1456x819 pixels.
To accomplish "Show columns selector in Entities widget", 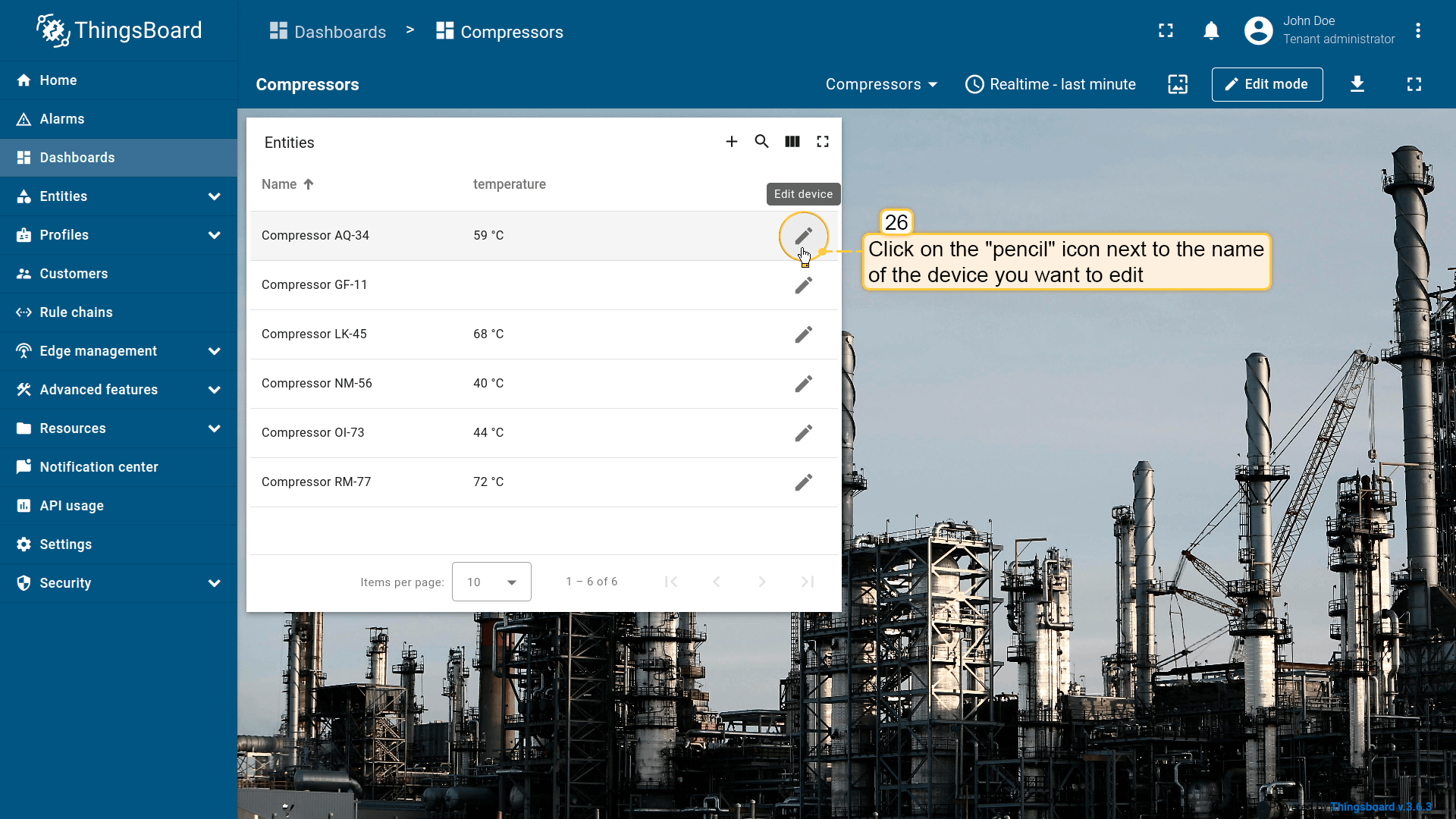I will (792, 142).
